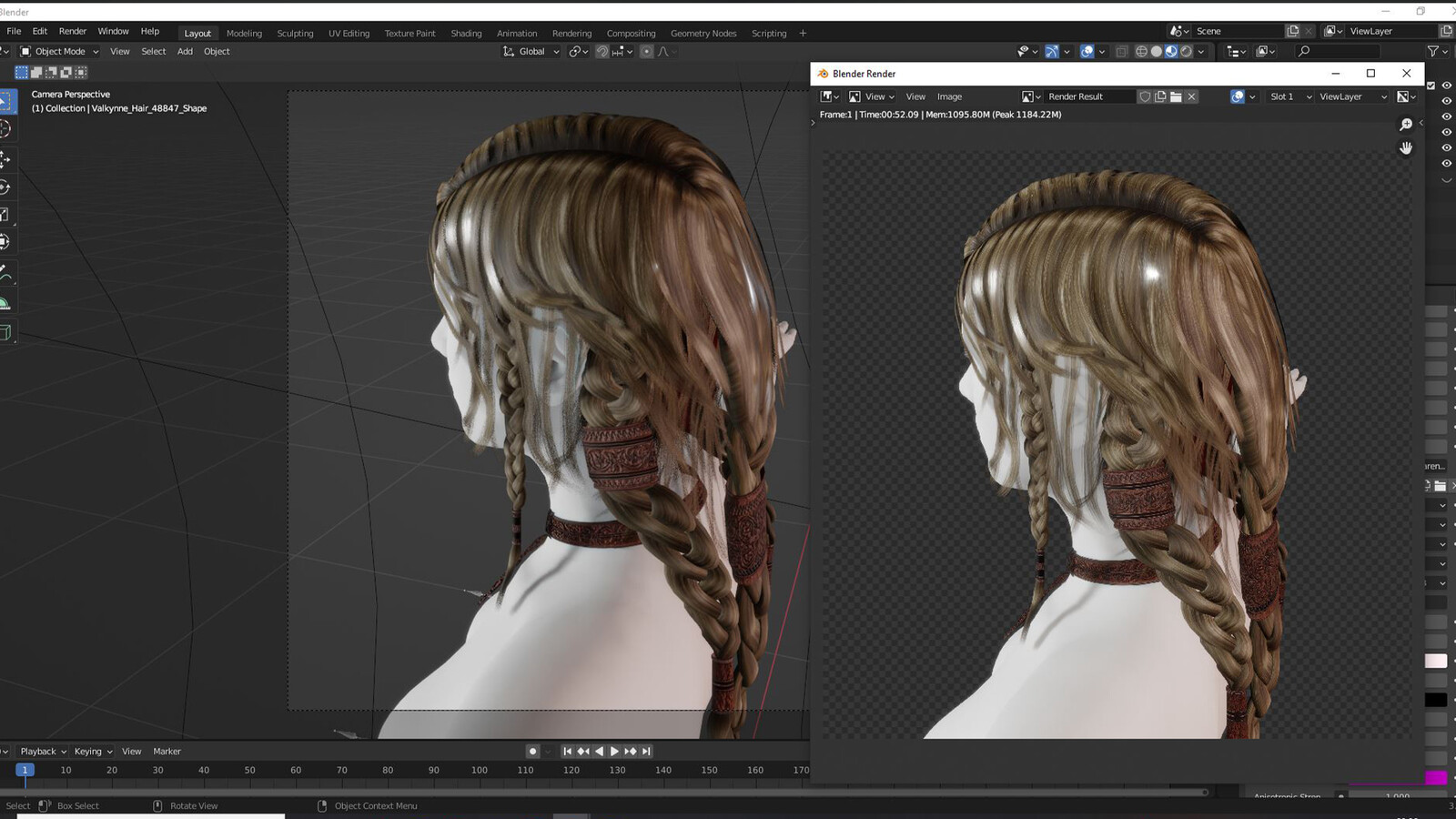Activate the hand pan tool in the render window
The height and width of the screenshot is (819, 1456).
point(1406,147)
